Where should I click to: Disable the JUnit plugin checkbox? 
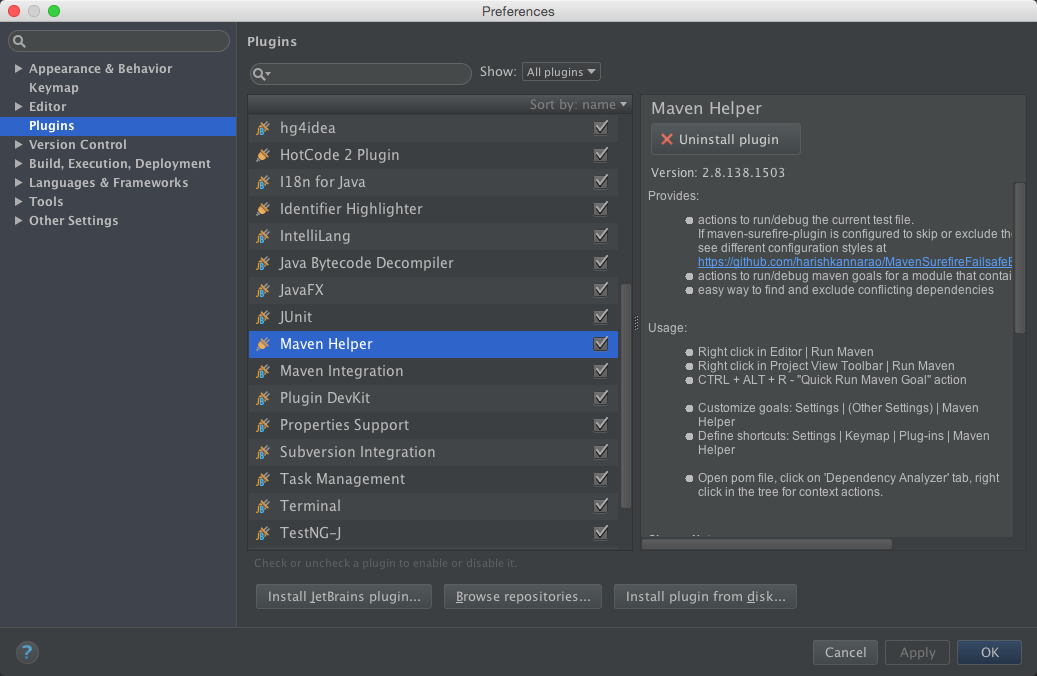[601, 316]
